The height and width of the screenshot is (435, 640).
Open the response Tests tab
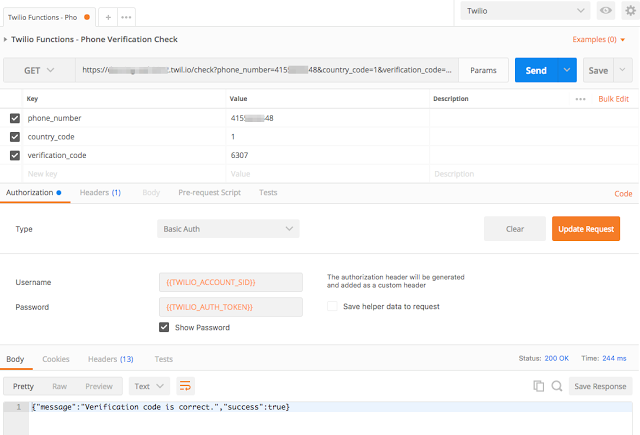(164, 359)
